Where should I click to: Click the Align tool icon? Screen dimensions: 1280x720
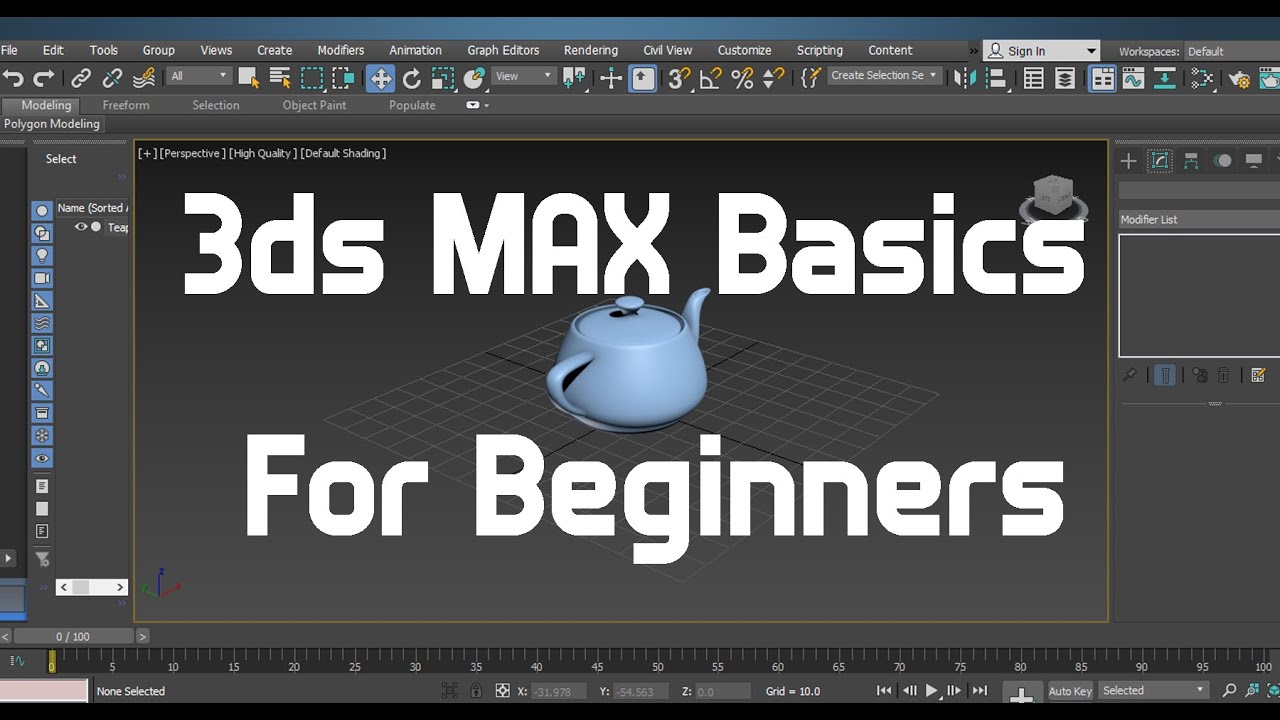coord(996,78)
